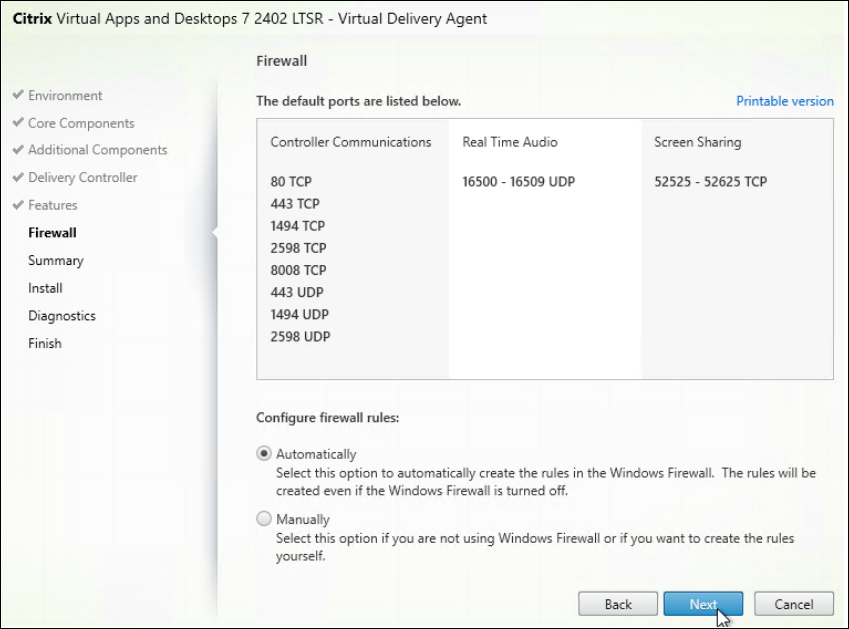Click the Real Time Audio column heading
Screen dimensions: 849x629
click(510, 142)
